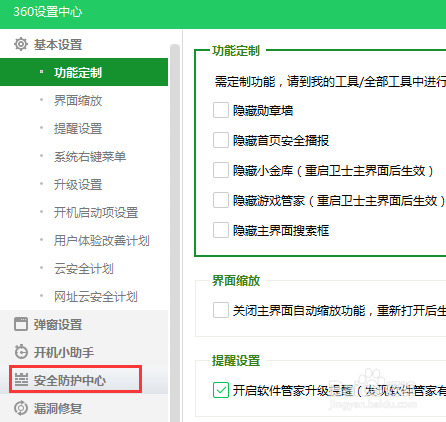The height and width of the screenshot is (422, 446).
Task: Tick the 隐藏游戏管家 checkbox
Action: [x=221, y=200]
